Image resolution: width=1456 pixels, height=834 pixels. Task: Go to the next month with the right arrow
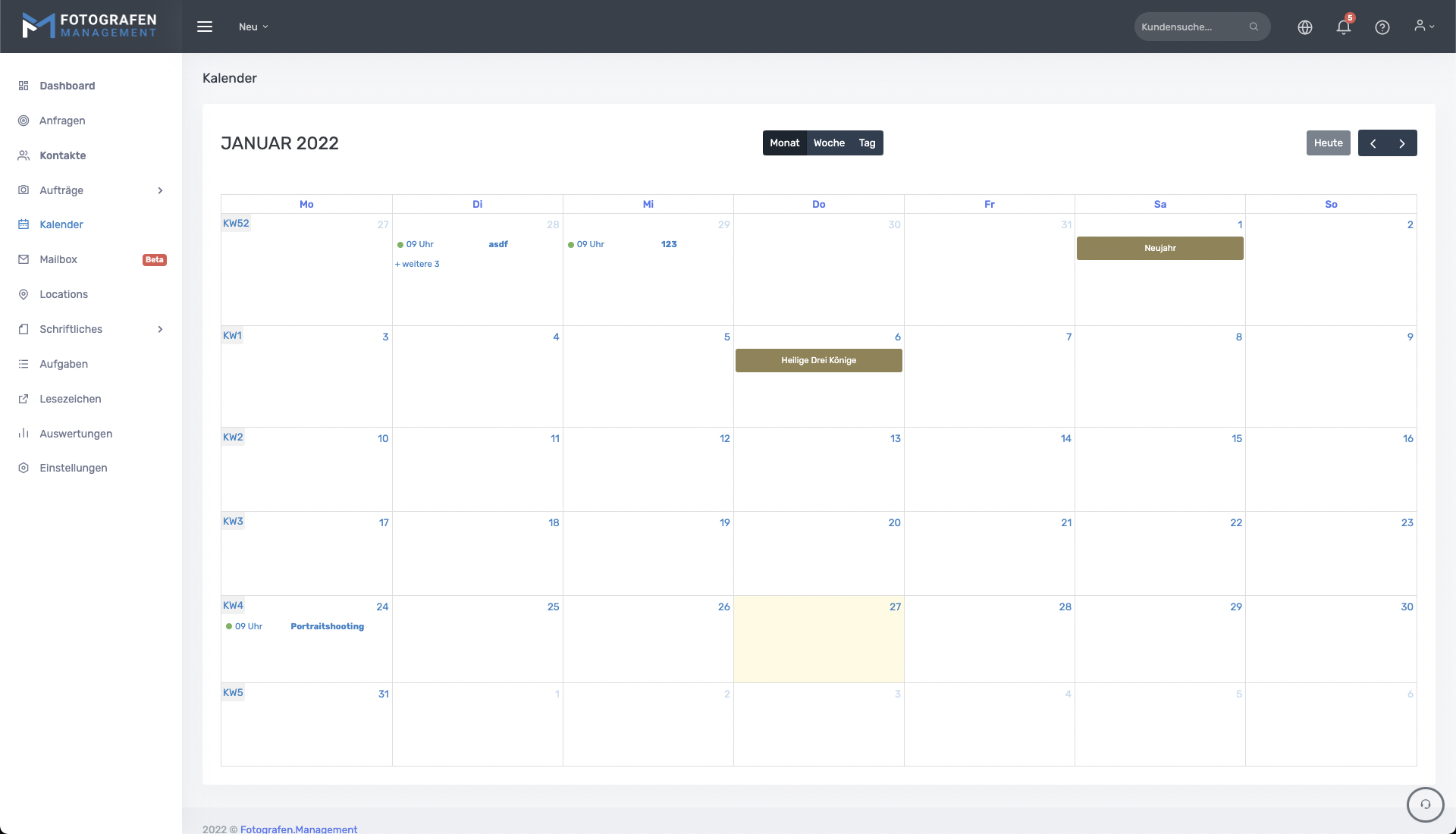pos(1401,143)
